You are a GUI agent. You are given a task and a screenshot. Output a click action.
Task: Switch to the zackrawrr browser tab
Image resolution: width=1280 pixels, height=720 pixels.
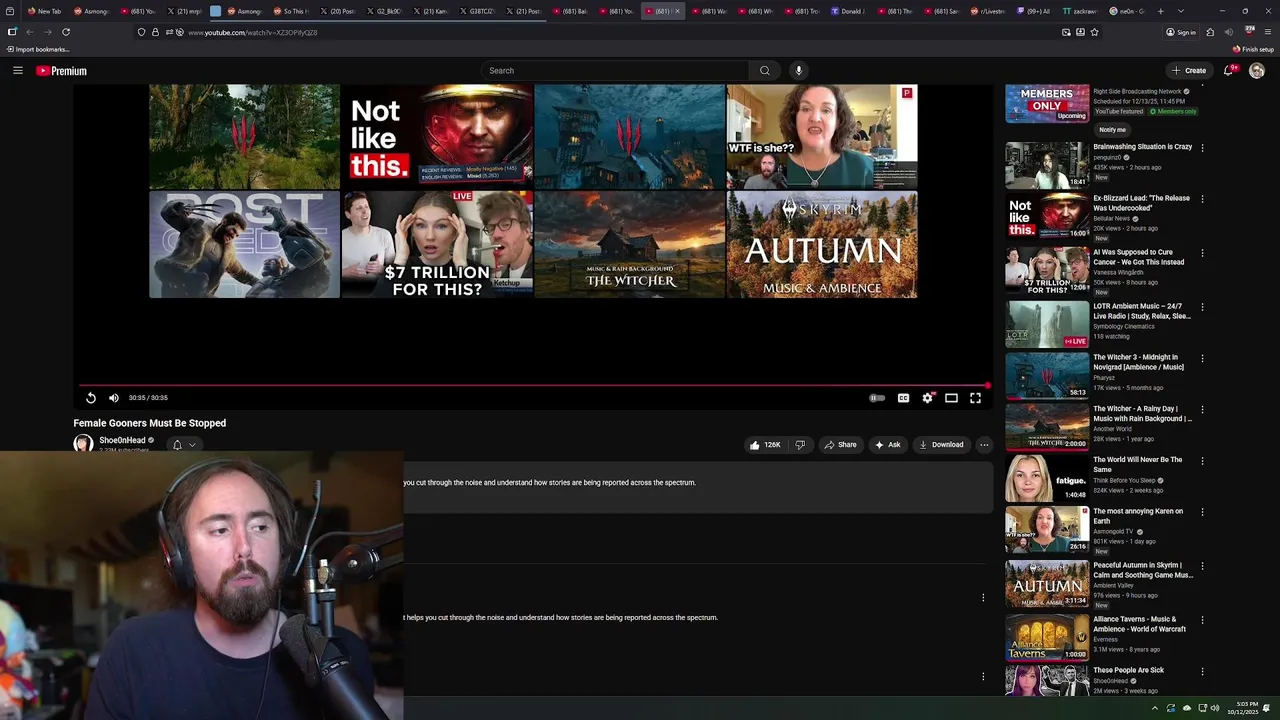(x=1080, y=11)
